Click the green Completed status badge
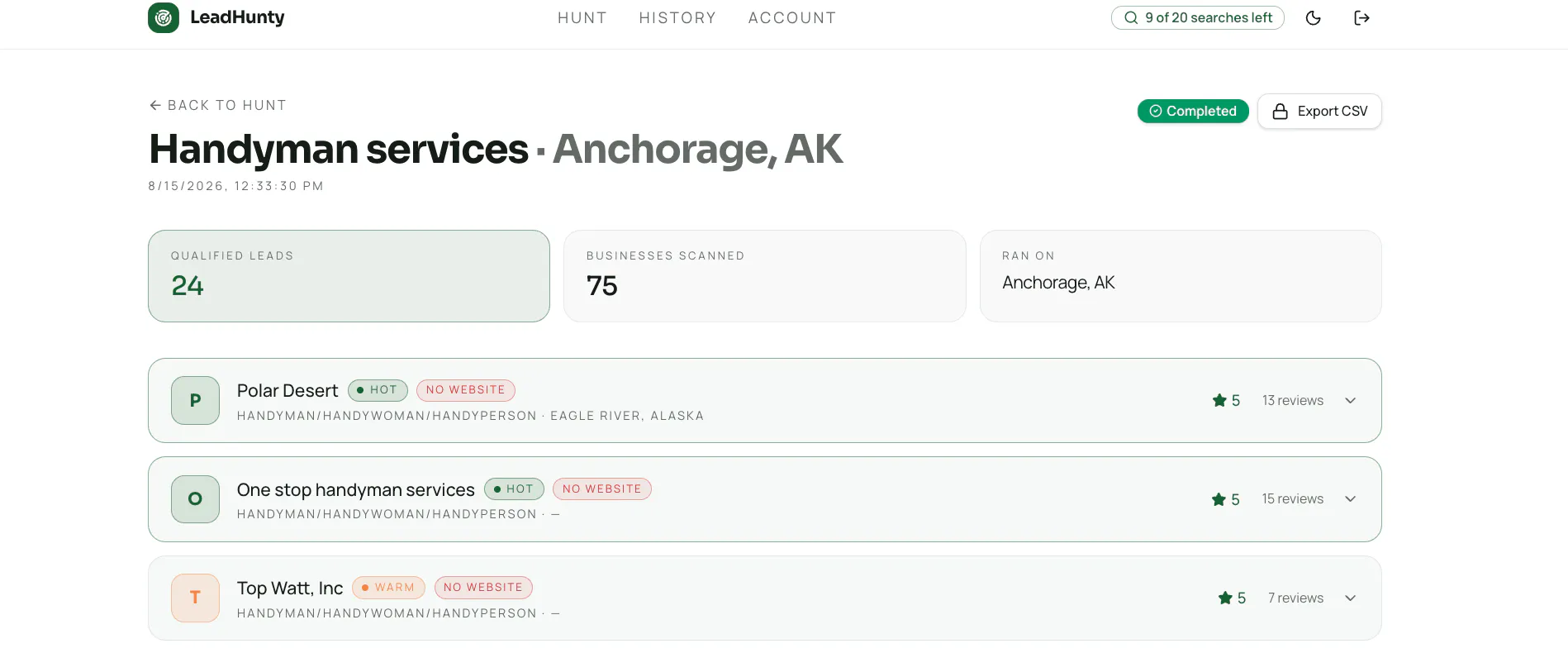 [x=1193, y=112]
